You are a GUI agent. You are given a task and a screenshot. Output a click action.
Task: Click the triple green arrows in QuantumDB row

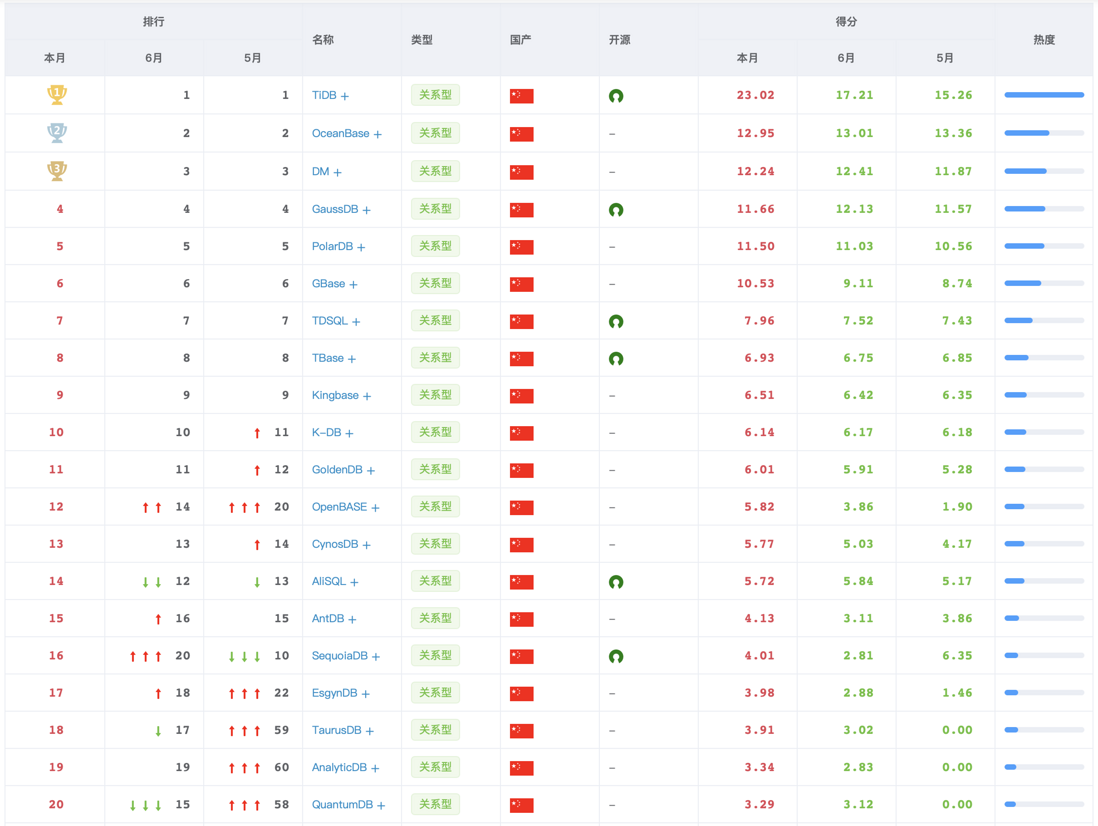coord(146,806)
